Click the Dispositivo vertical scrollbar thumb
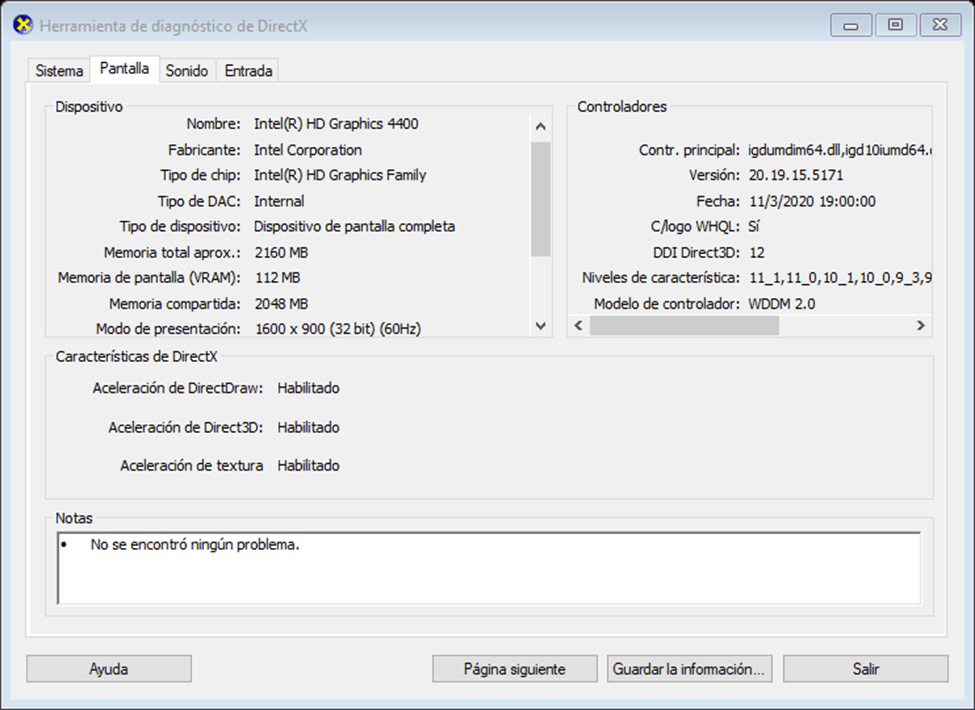 540,199
